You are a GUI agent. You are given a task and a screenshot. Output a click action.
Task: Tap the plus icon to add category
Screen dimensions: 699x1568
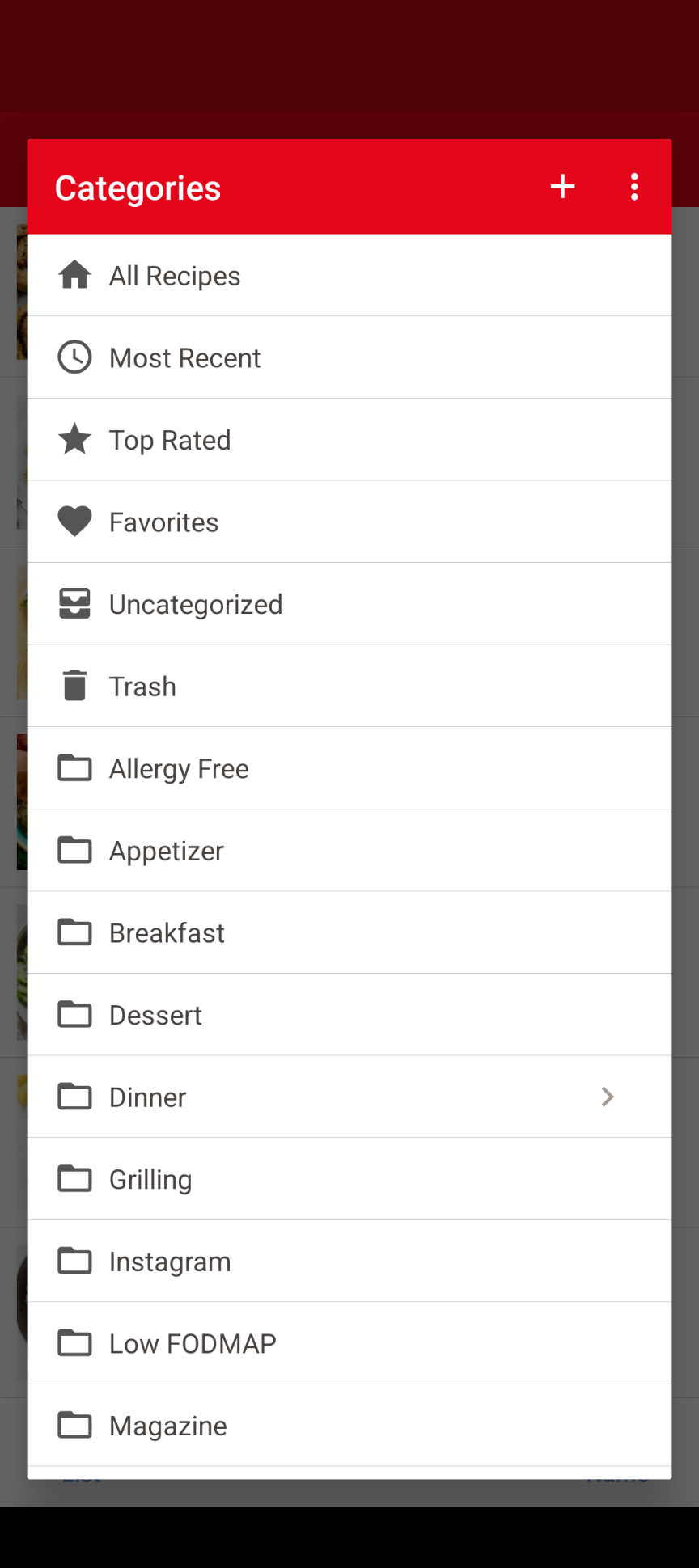(562, 187)
